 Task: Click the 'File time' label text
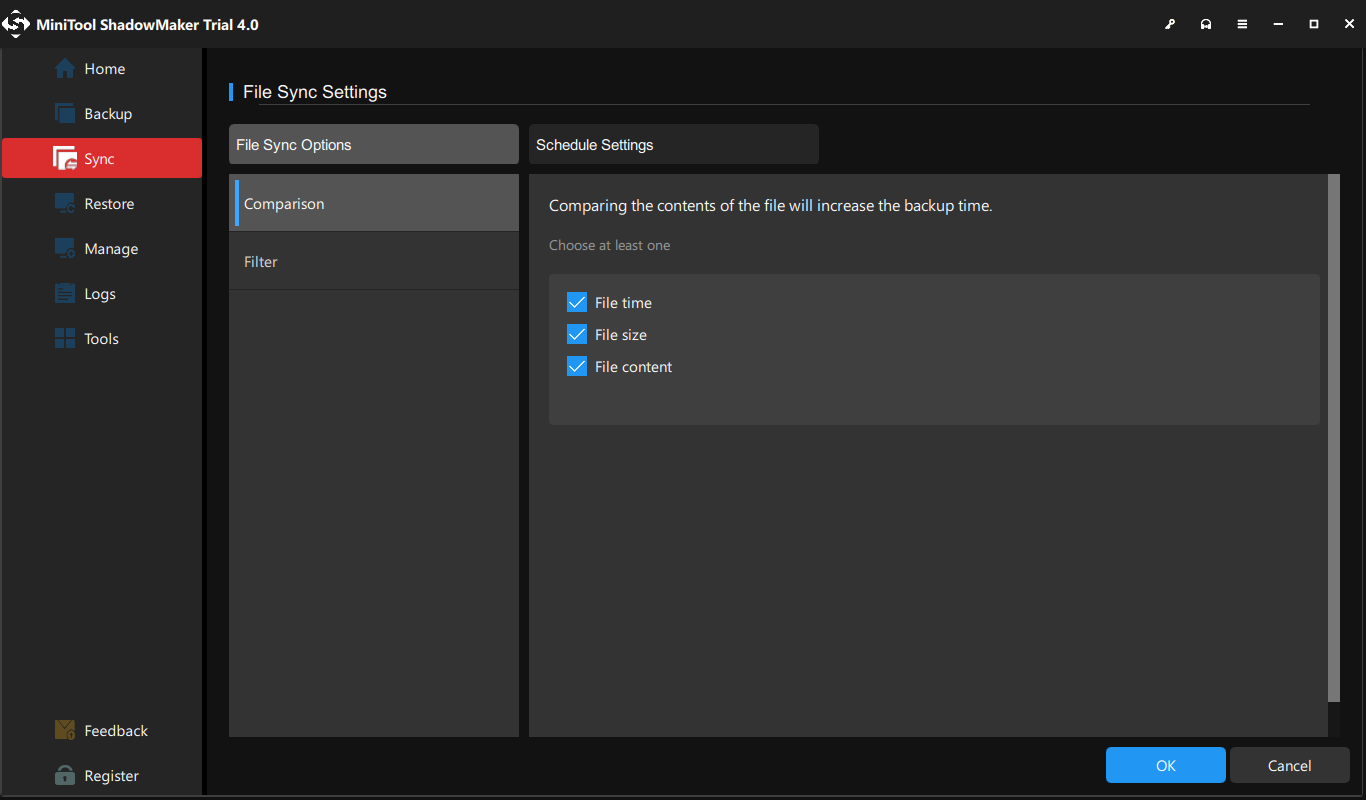pos(623,303)
